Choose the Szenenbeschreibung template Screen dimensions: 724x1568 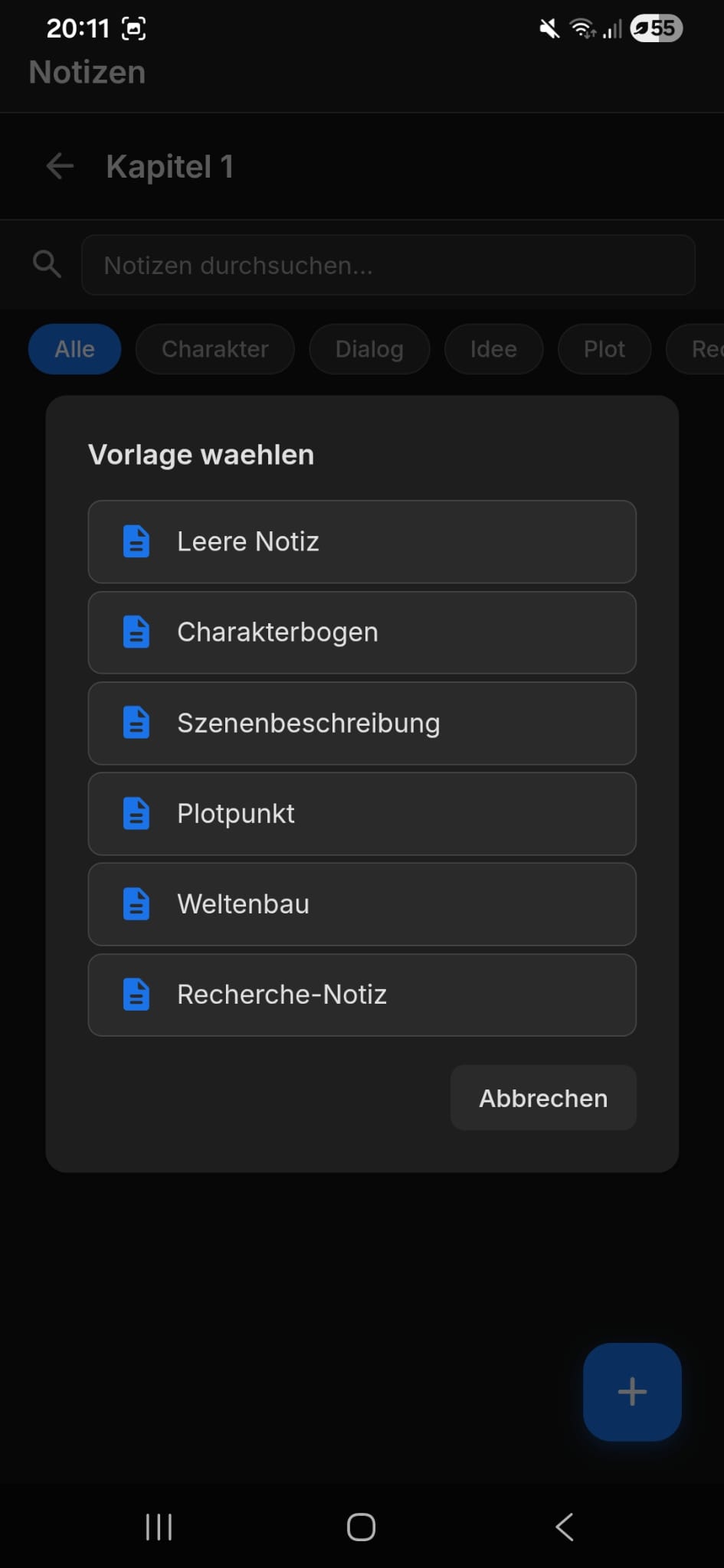pyautogui.click(x=362, y=724)
